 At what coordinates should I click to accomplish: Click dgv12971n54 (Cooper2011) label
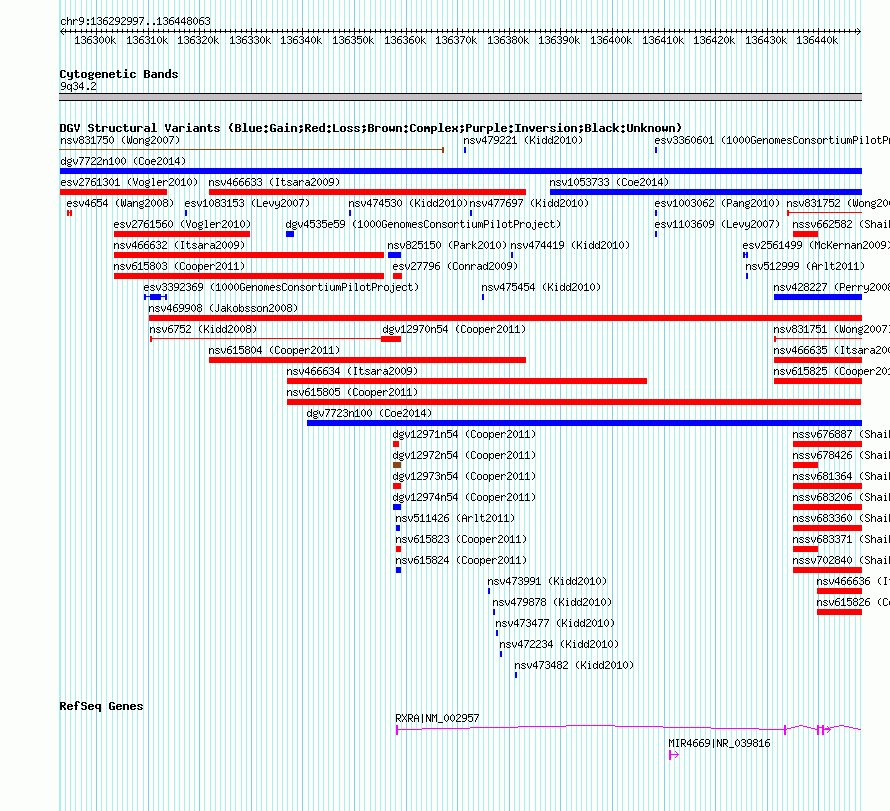click(x=464, y=434)
